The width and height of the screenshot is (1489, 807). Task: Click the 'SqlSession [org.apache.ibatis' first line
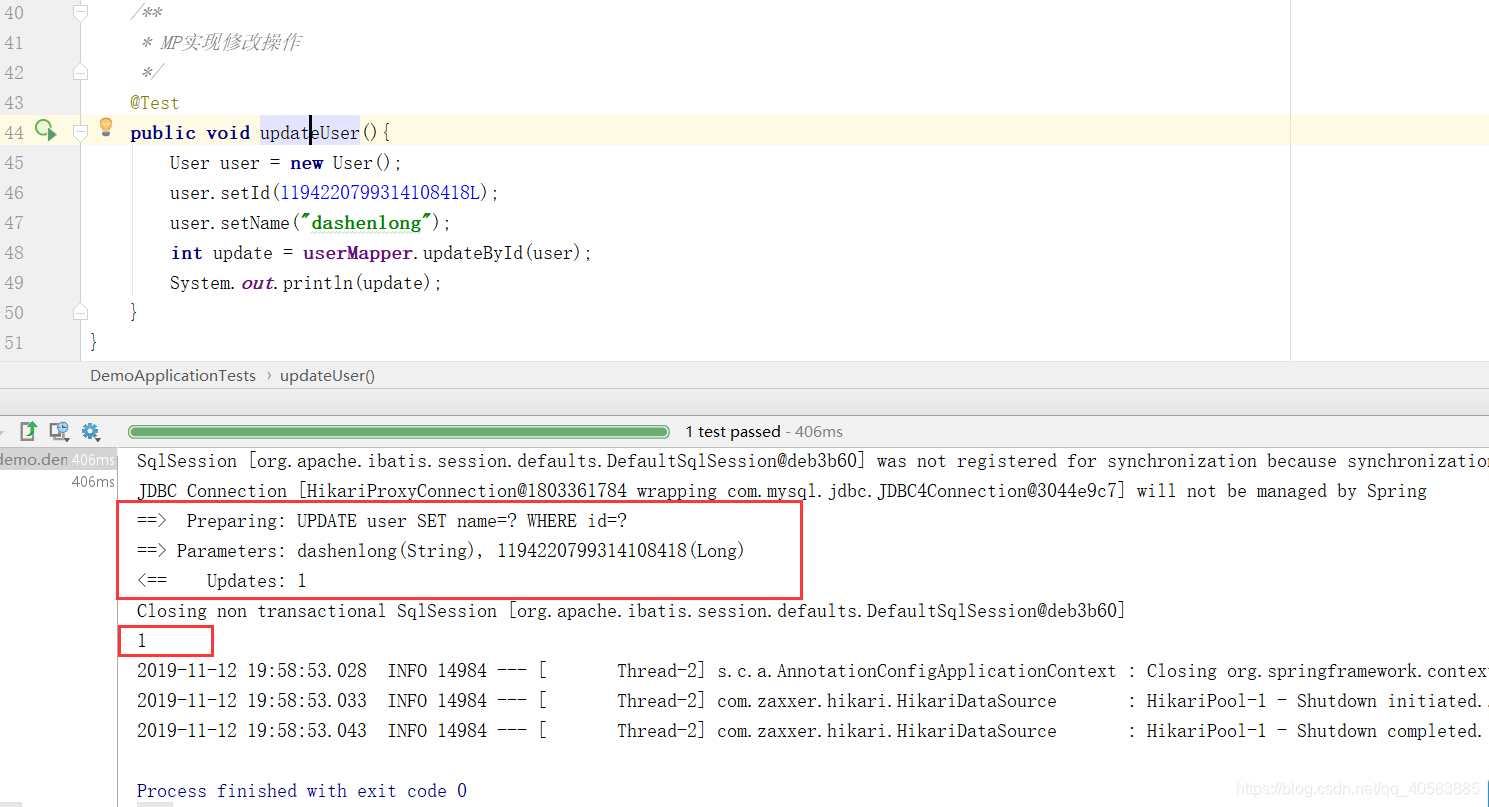point(812,461)
